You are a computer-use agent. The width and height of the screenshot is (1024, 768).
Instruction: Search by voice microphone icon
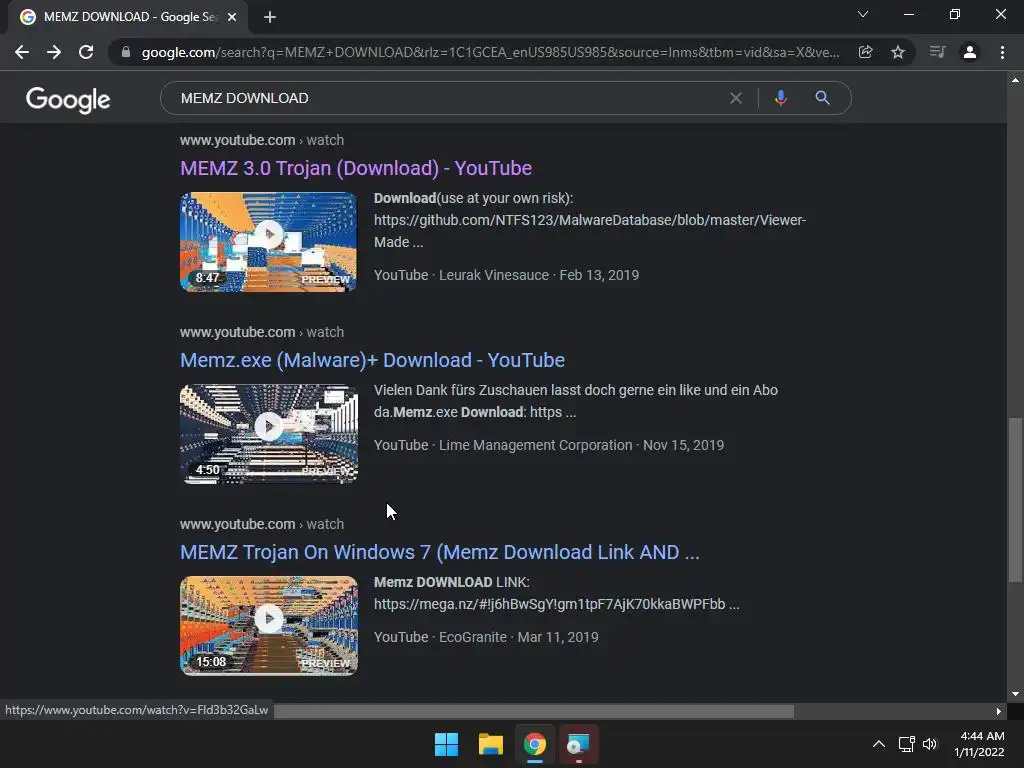coord(780,98)
